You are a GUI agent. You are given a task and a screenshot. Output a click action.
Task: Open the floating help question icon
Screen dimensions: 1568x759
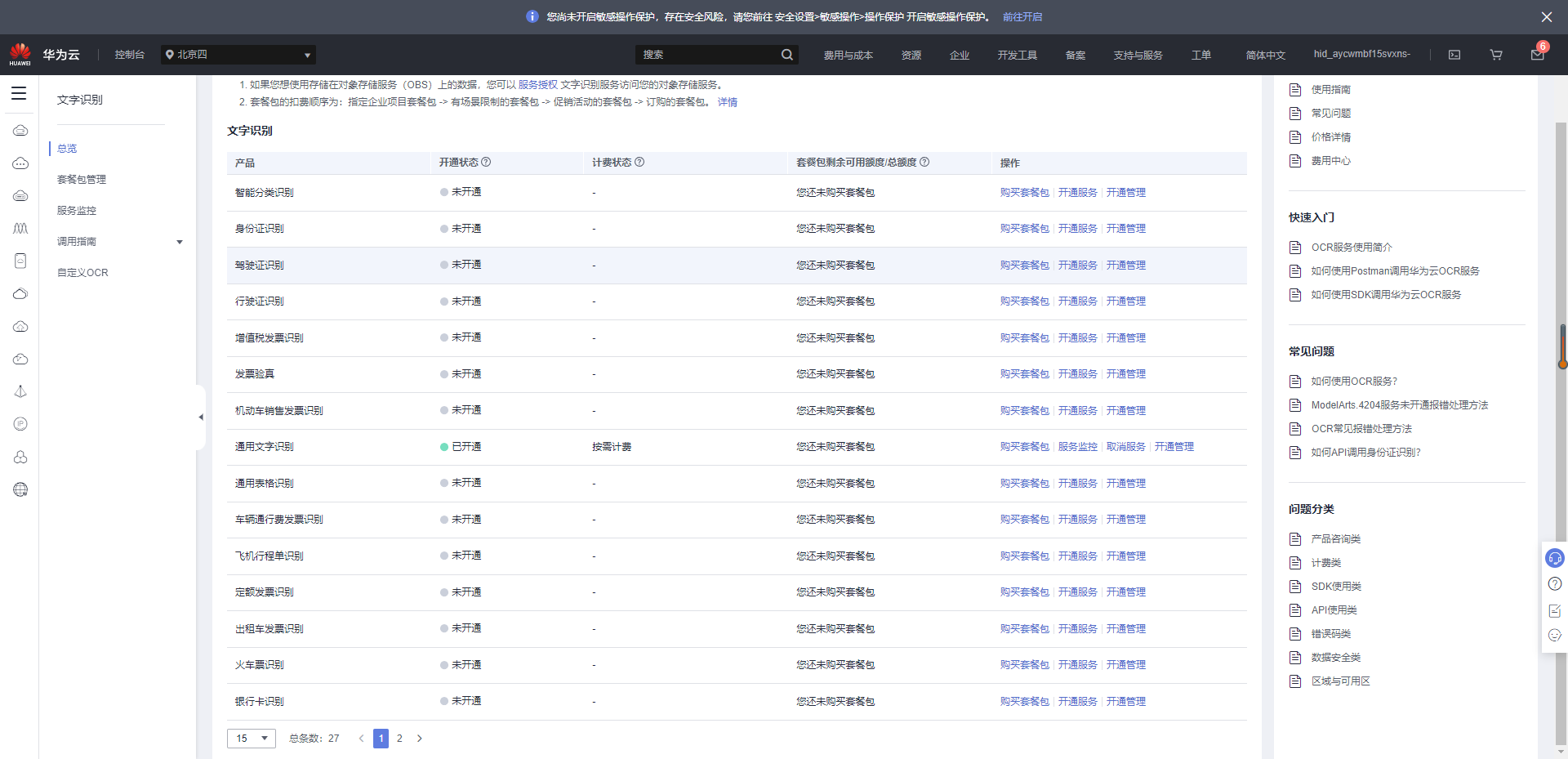coord(1555,583)
